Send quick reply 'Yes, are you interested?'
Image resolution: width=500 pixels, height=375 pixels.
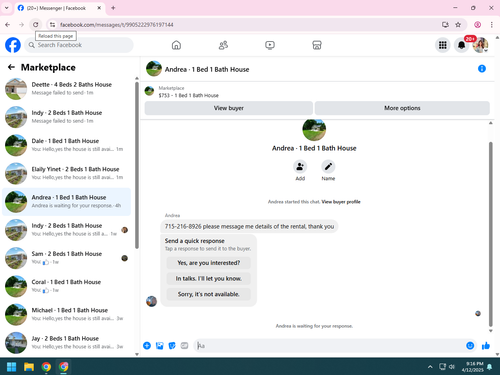pyautogui.click(x=209, y=263)
